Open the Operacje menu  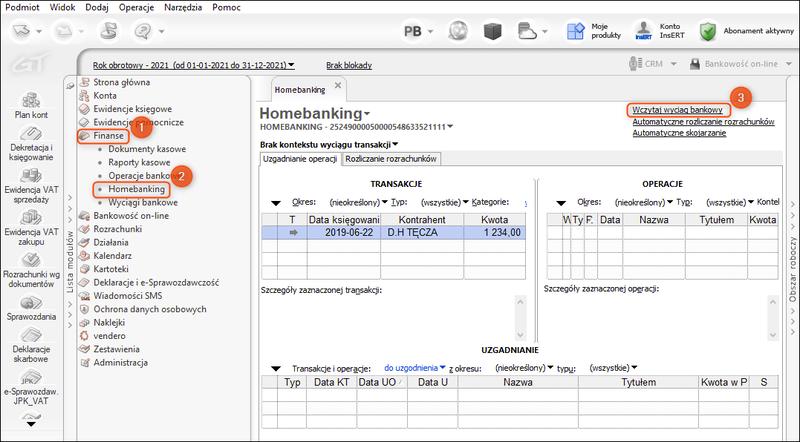tap(136, 7)
